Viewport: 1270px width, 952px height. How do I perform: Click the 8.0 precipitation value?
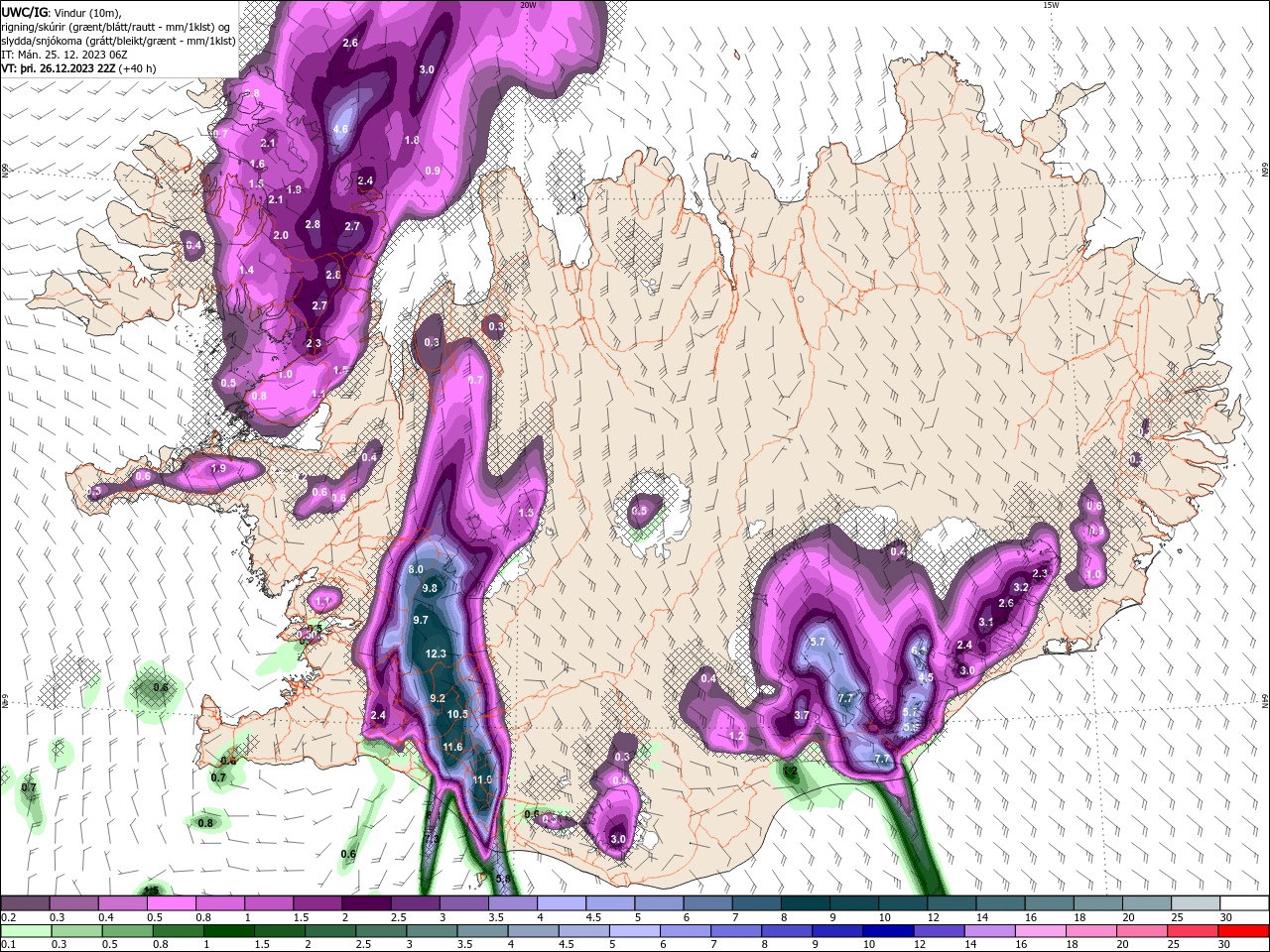[416, 569]
